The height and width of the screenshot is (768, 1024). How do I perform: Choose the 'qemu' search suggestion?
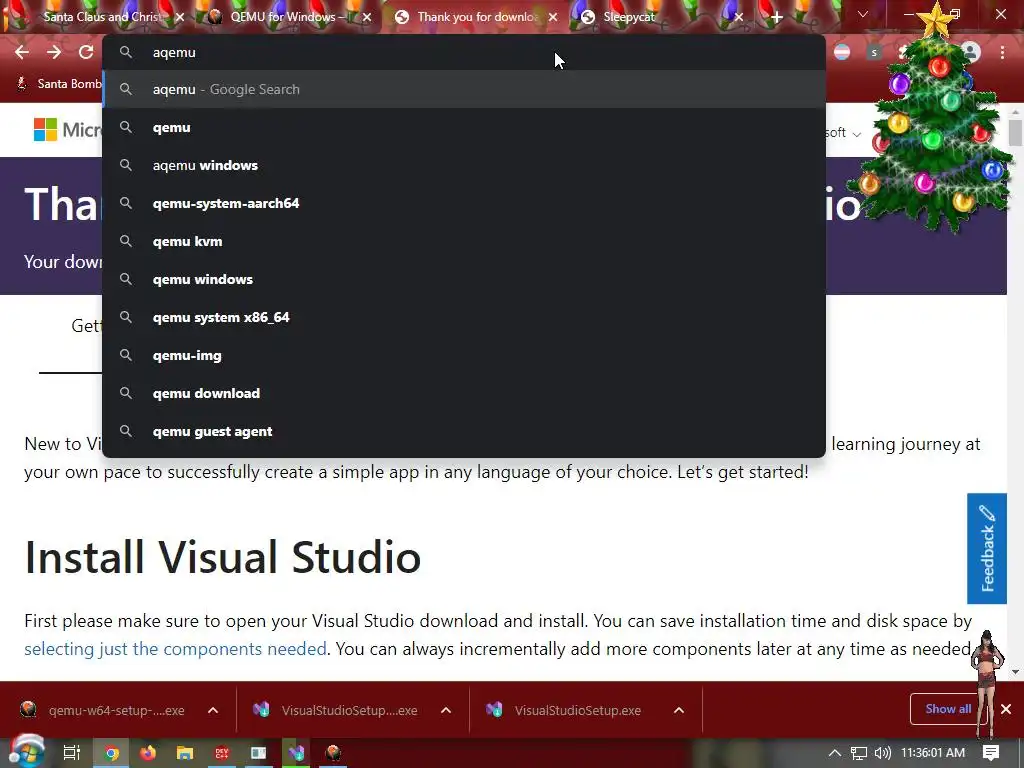tap(464, 127)
